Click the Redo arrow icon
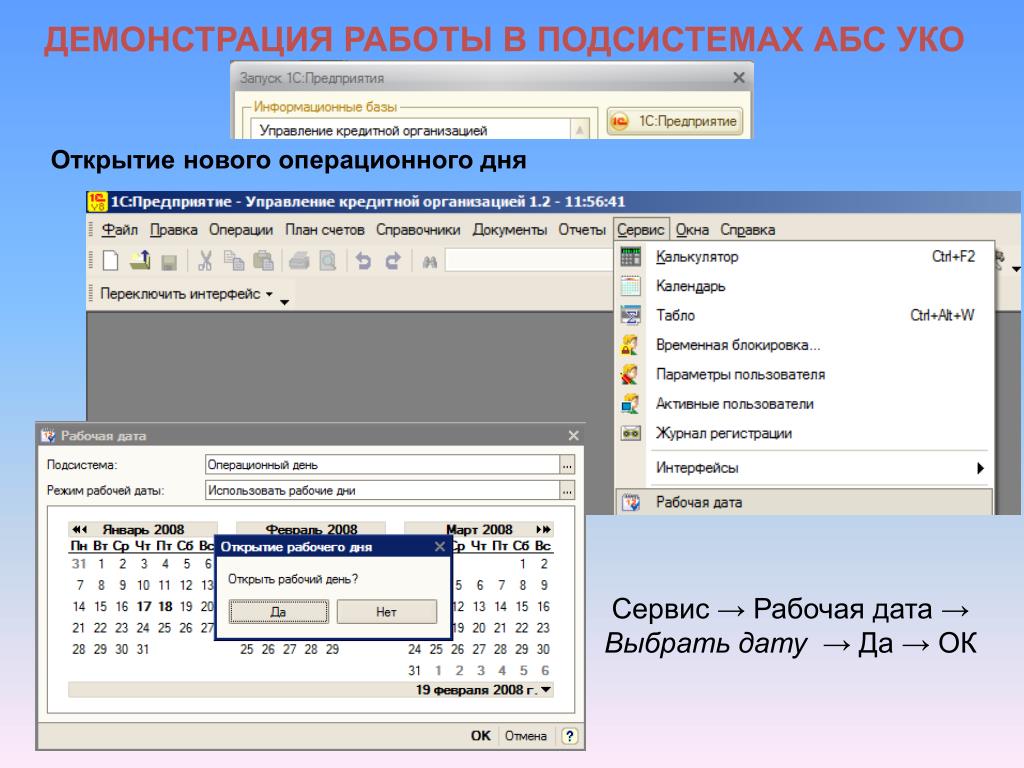This screenshot has height=768, width=1024. tap(392, 261)
